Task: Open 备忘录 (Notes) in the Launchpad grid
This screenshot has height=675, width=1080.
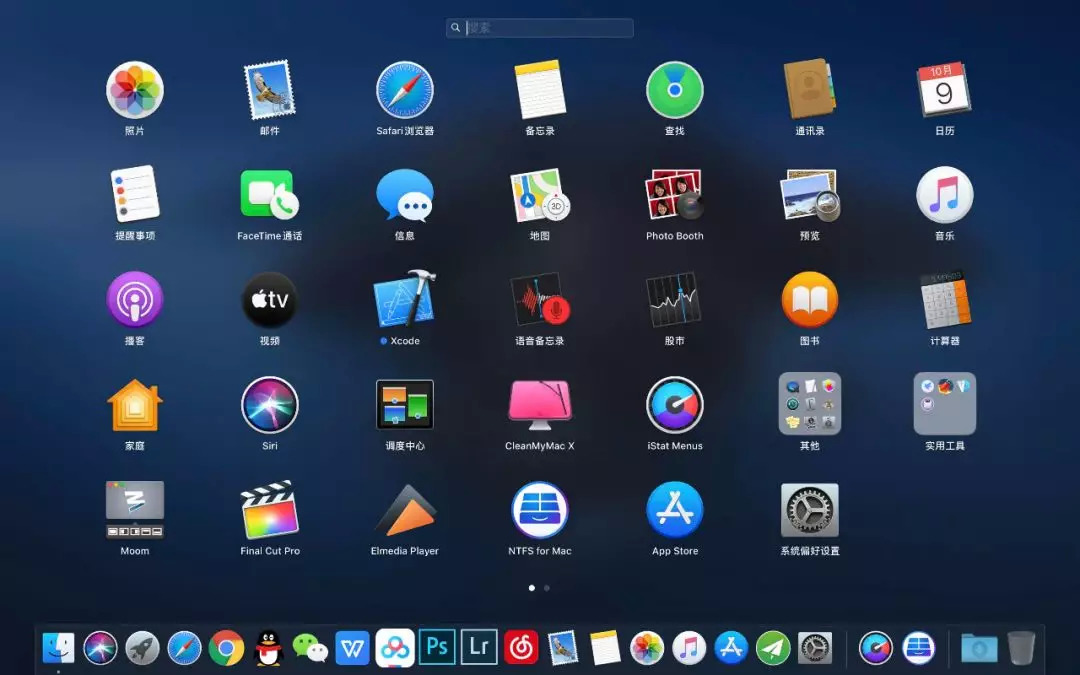Action: coord(540,90)
